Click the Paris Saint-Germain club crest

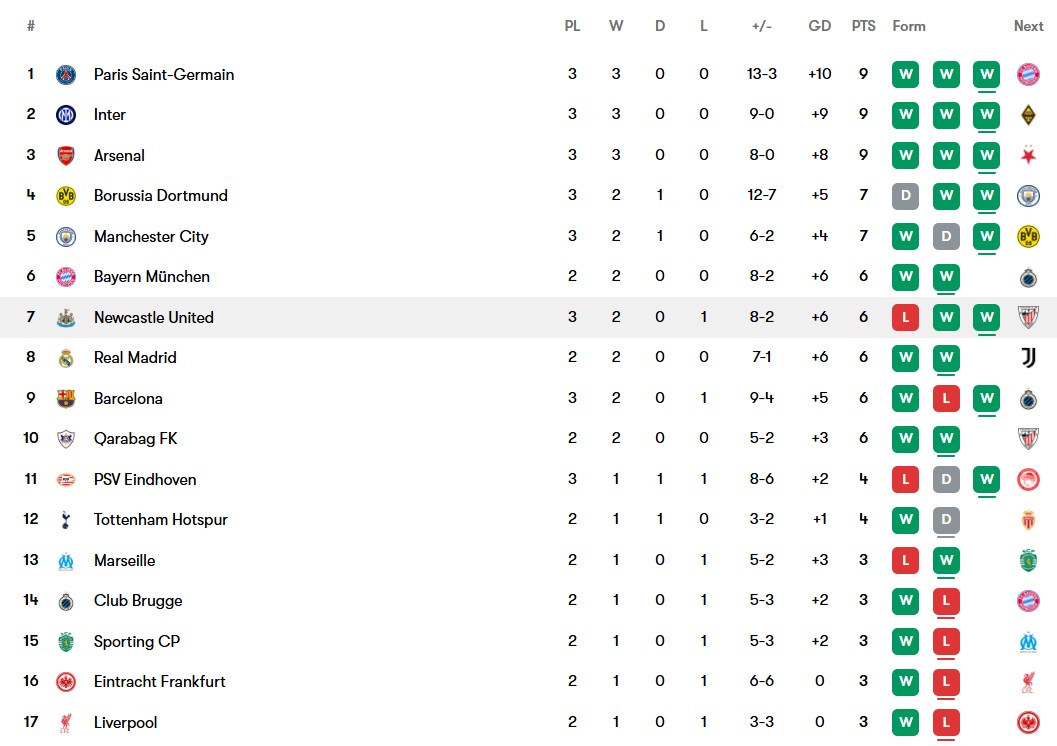pyautogui.click(x=66, y=74)
